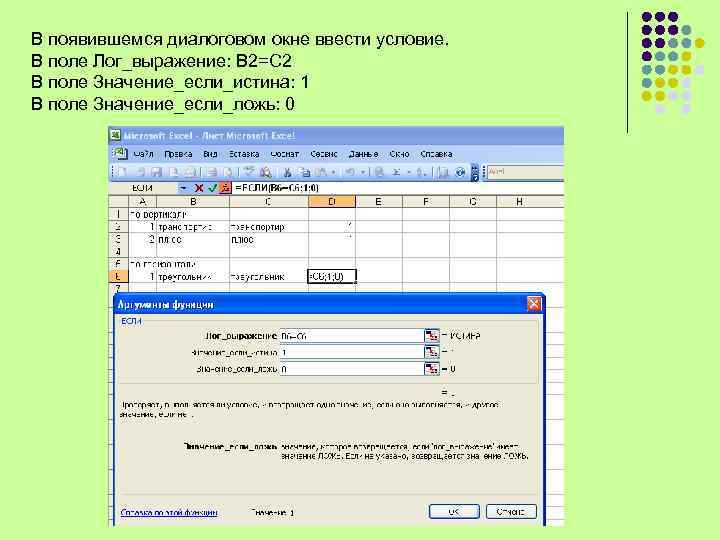Click the Cut scissors icon

[288, 172]
